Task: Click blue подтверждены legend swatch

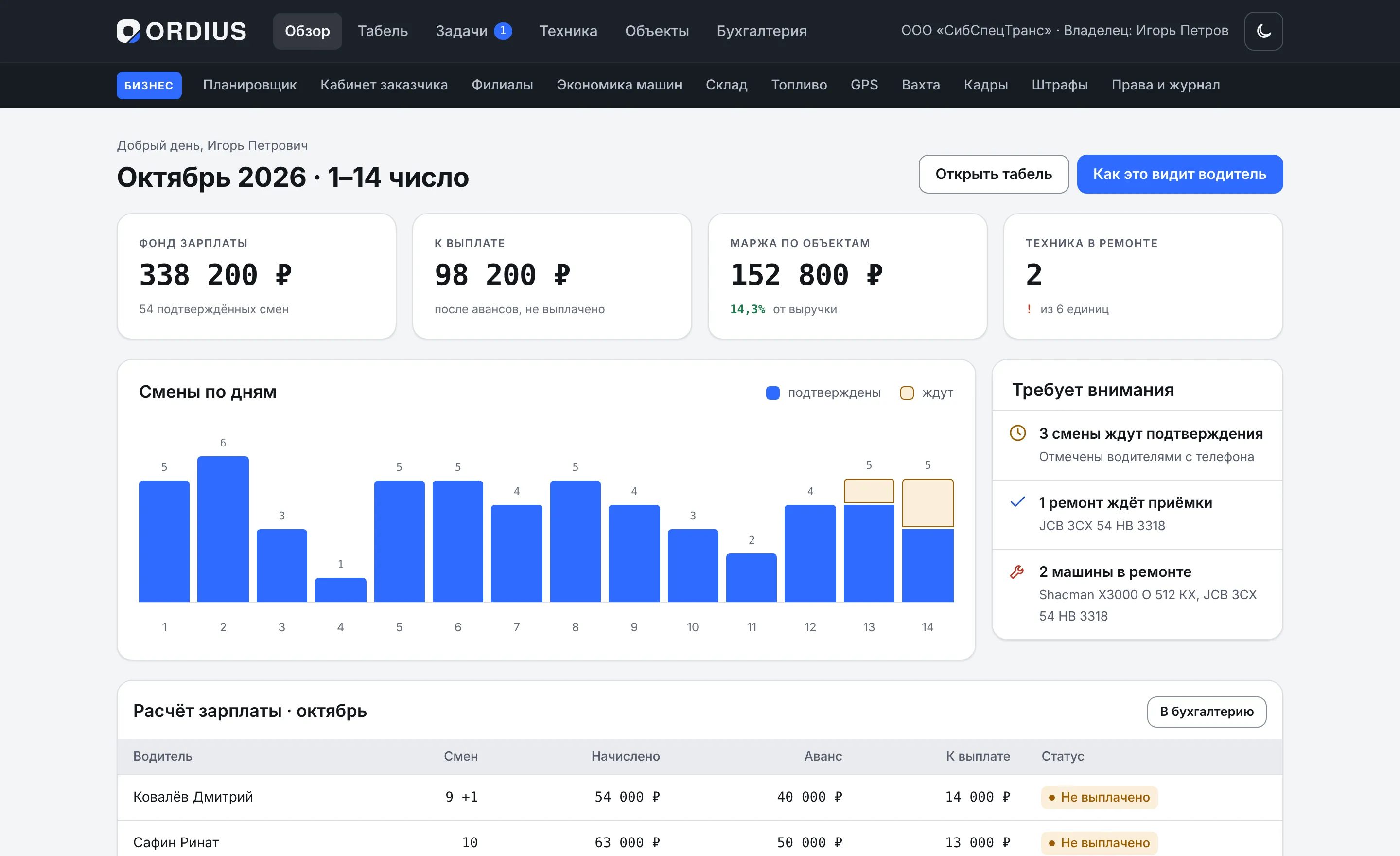Action: (773, 392)
